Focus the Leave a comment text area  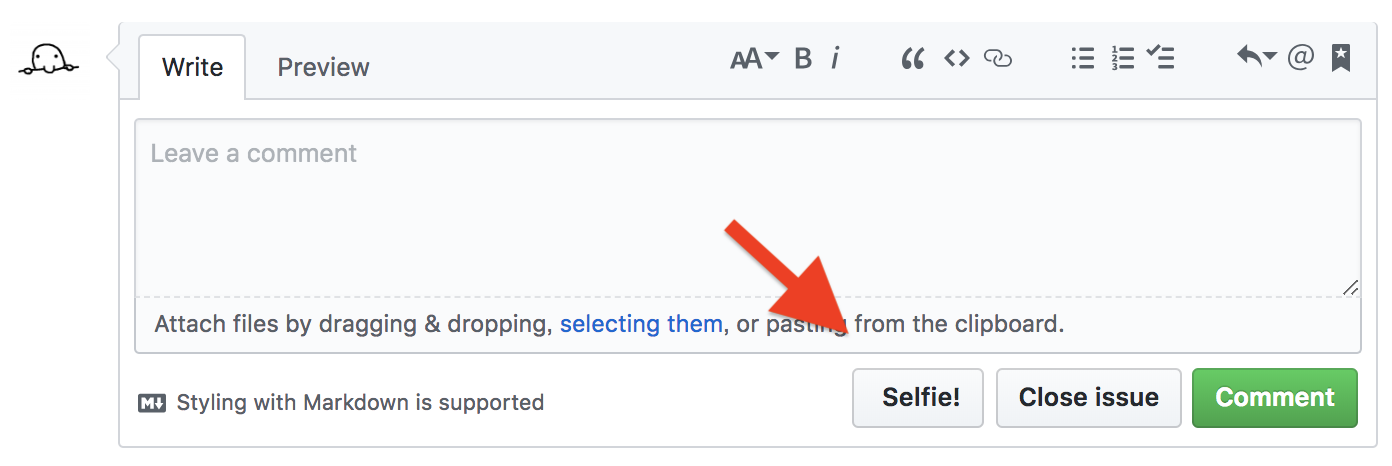point(748,208)
